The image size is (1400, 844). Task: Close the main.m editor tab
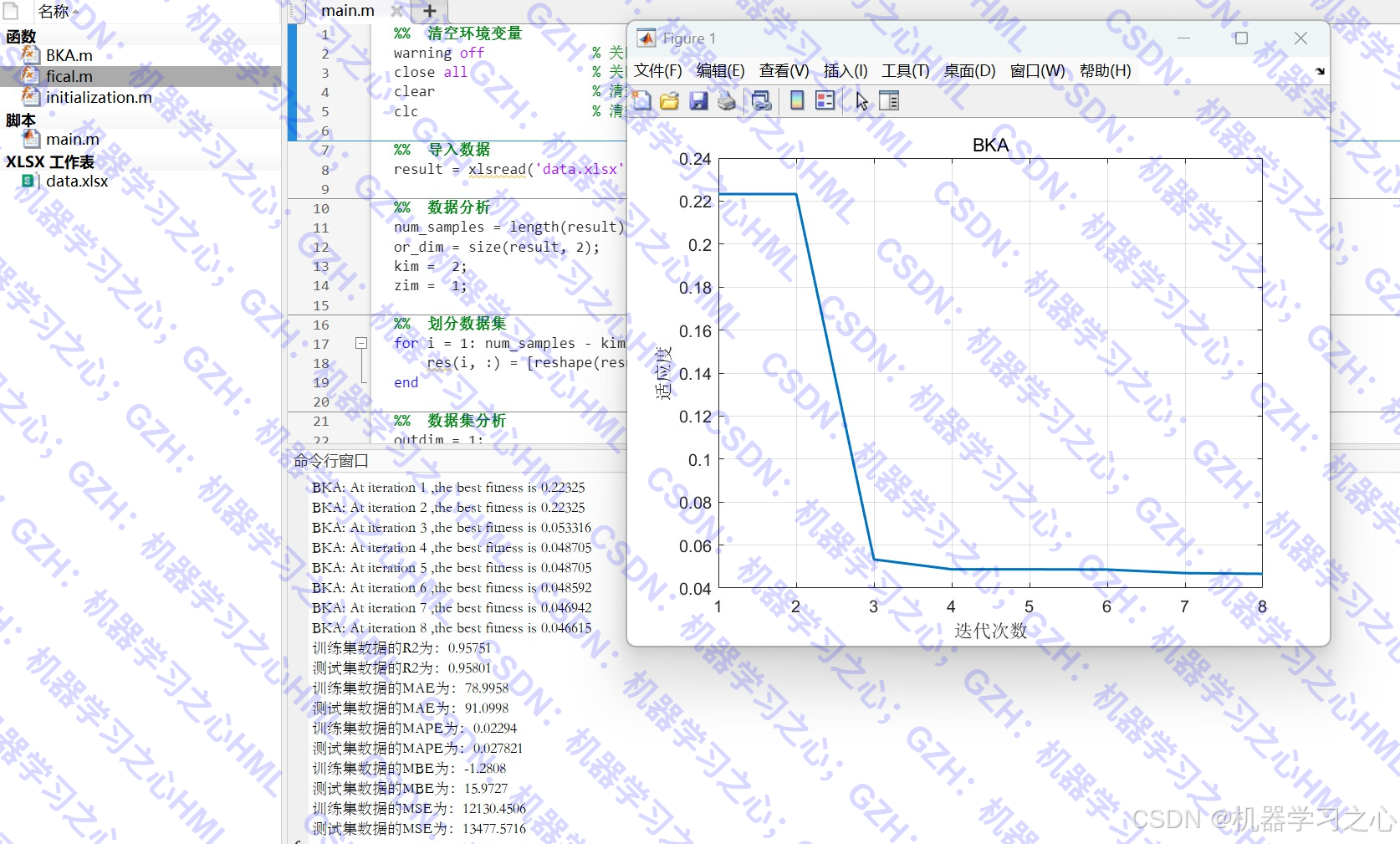(x=397, y=11)
